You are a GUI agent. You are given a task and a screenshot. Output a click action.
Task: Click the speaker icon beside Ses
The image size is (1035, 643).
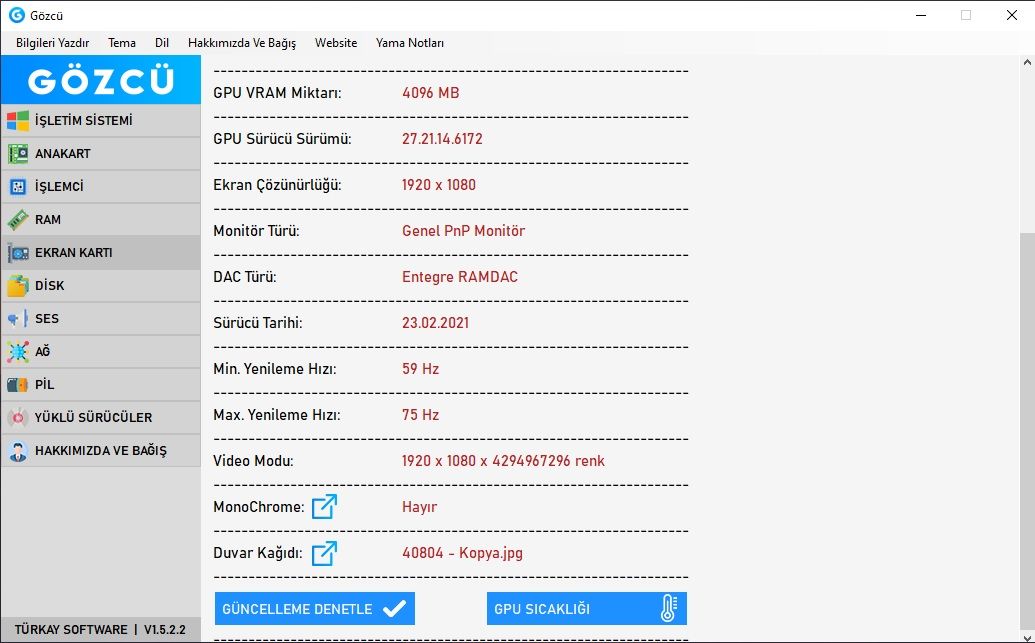pyautogui.click(x=18, y=319)
